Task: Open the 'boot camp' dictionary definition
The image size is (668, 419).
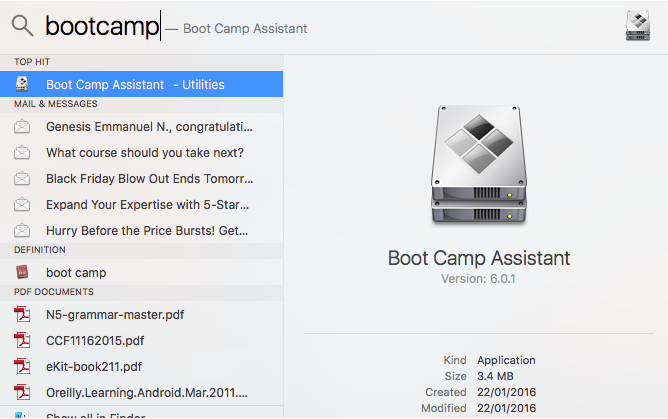Action: 141,272
